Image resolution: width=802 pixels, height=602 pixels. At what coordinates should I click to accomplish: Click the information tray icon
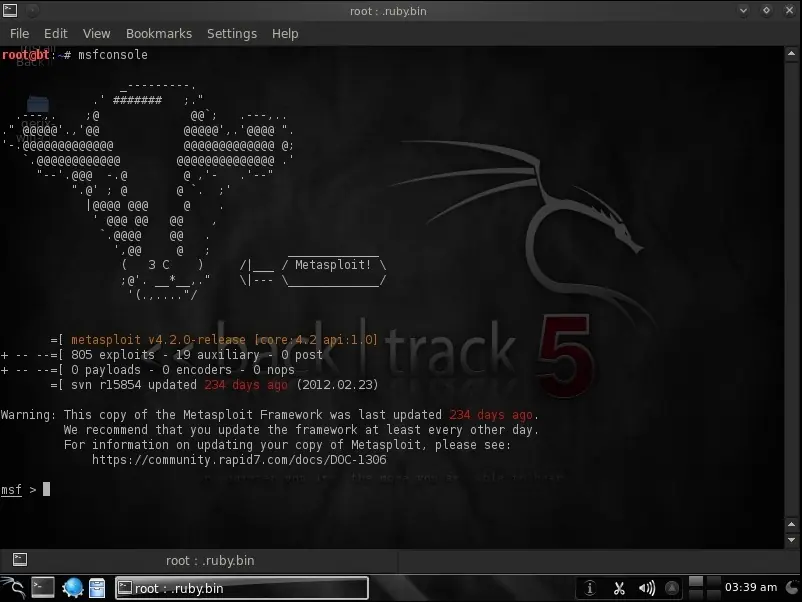point(590,588)
